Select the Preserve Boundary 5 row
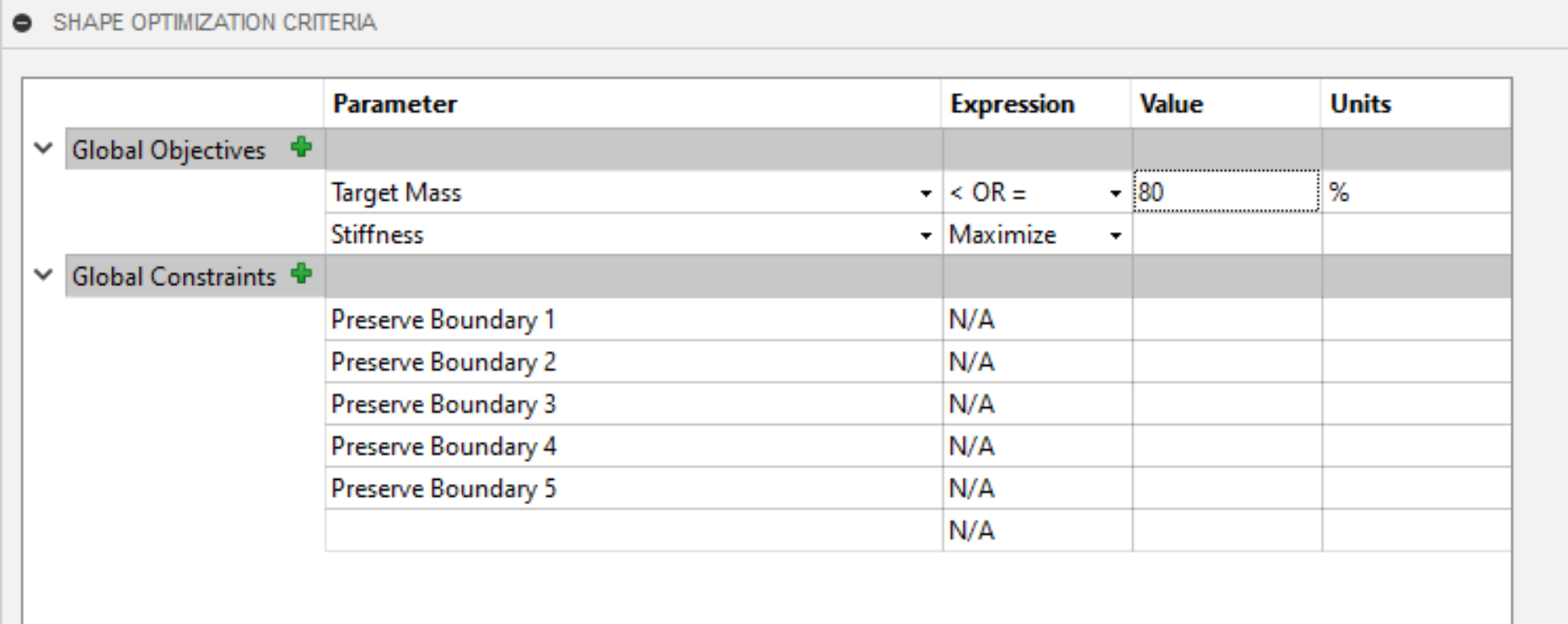 click(918, 488)
